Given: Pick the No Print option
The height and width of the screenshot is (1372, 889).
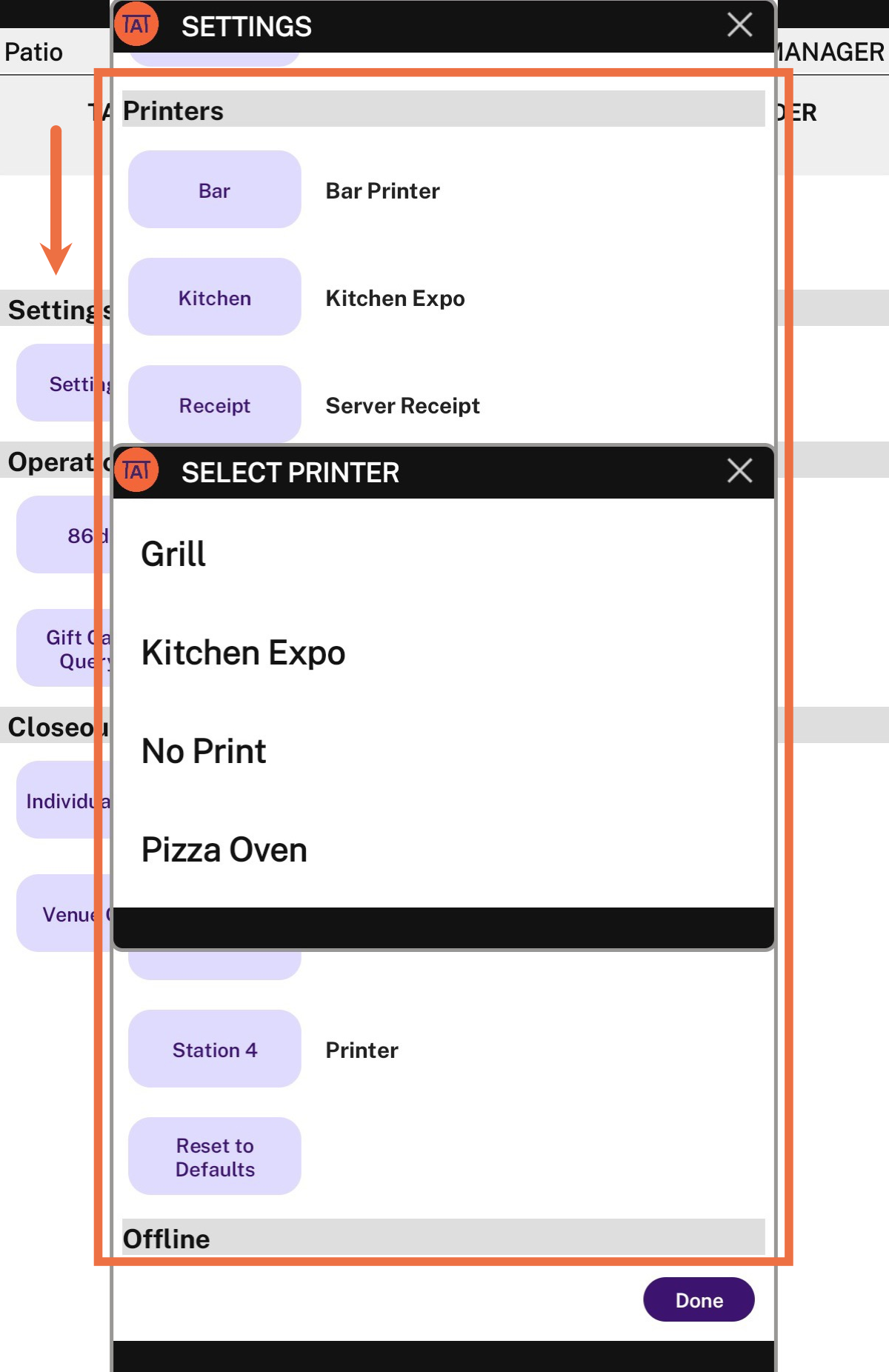Looking at the screenshot, I should click(x=204, y=751).
